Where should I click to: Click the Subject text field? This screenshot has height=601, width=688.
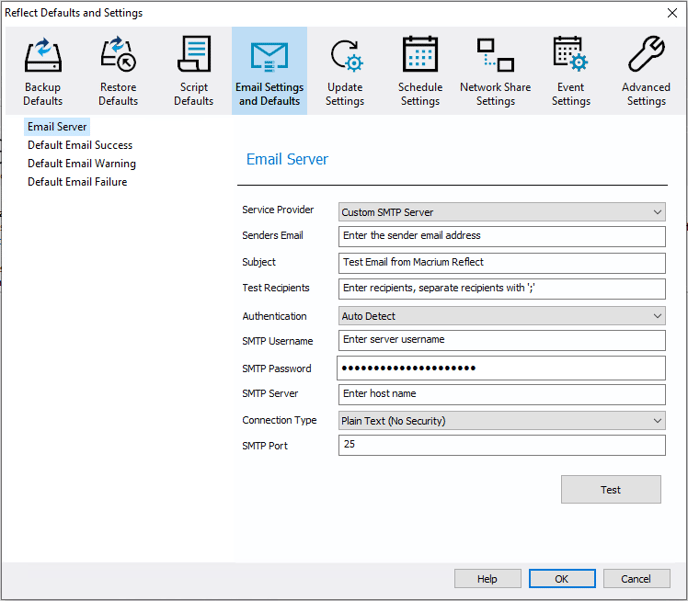(502, 263)
